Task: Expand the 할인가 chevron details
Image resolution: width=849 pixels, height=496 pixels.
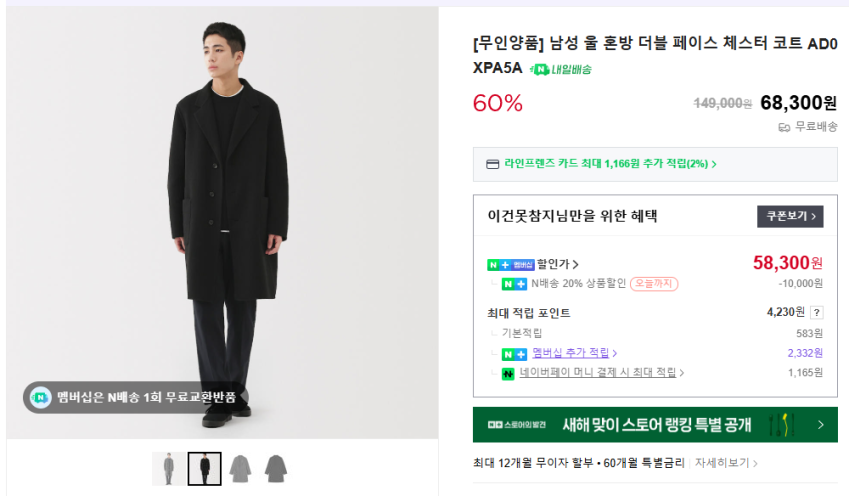Action: pos(576,265)
